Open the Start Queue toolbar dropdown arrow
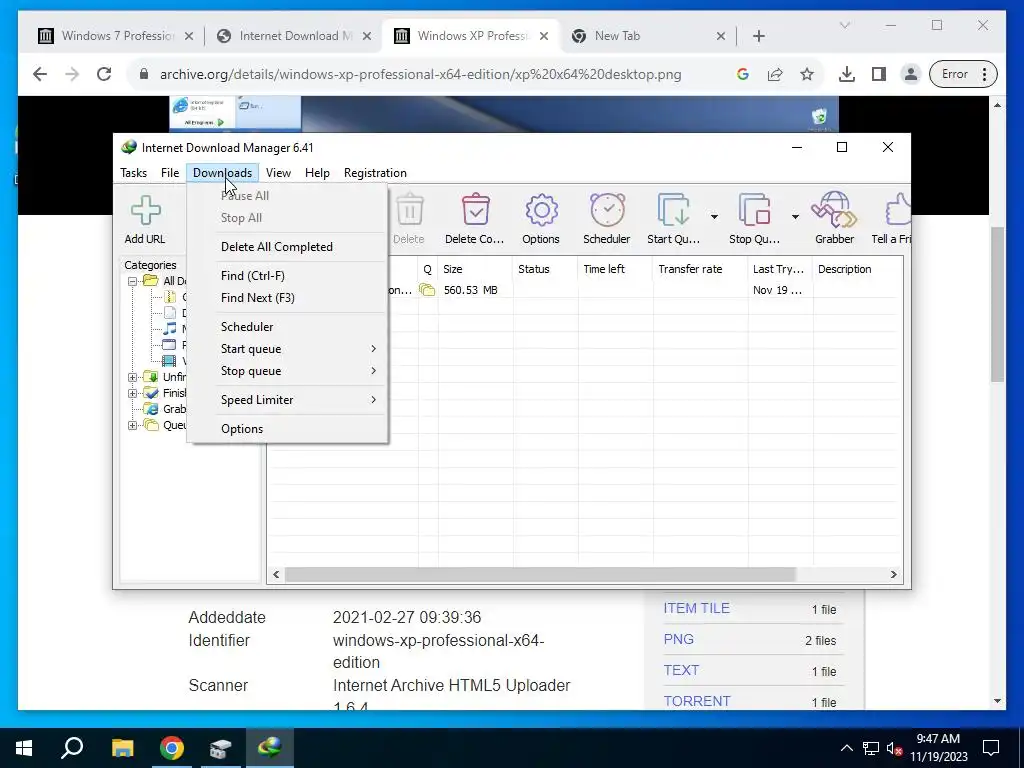Screen dimensions: 1024x768 coord(714,217)
